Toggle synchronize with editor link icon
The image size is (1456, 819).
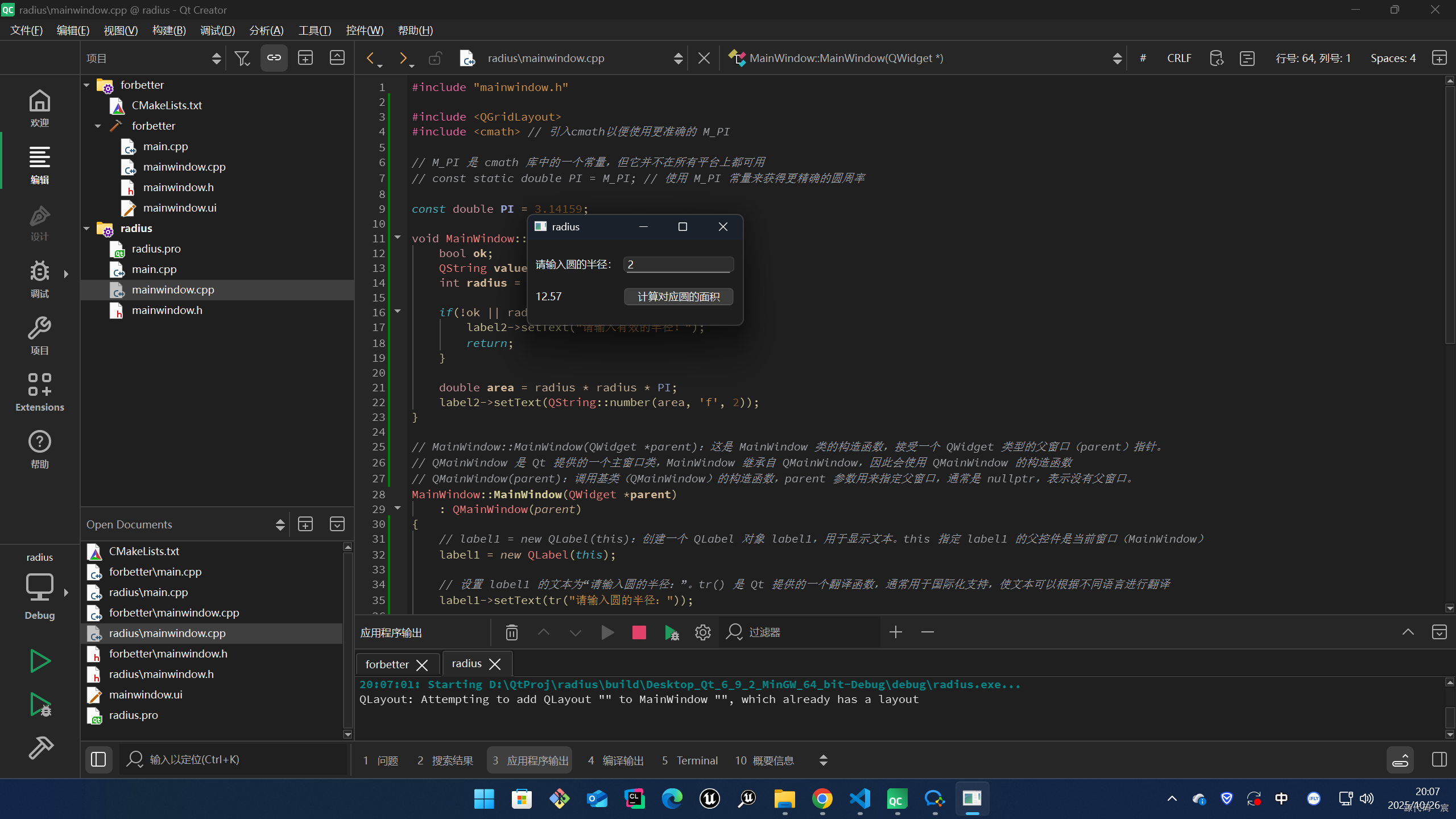(x=274, y=58)
